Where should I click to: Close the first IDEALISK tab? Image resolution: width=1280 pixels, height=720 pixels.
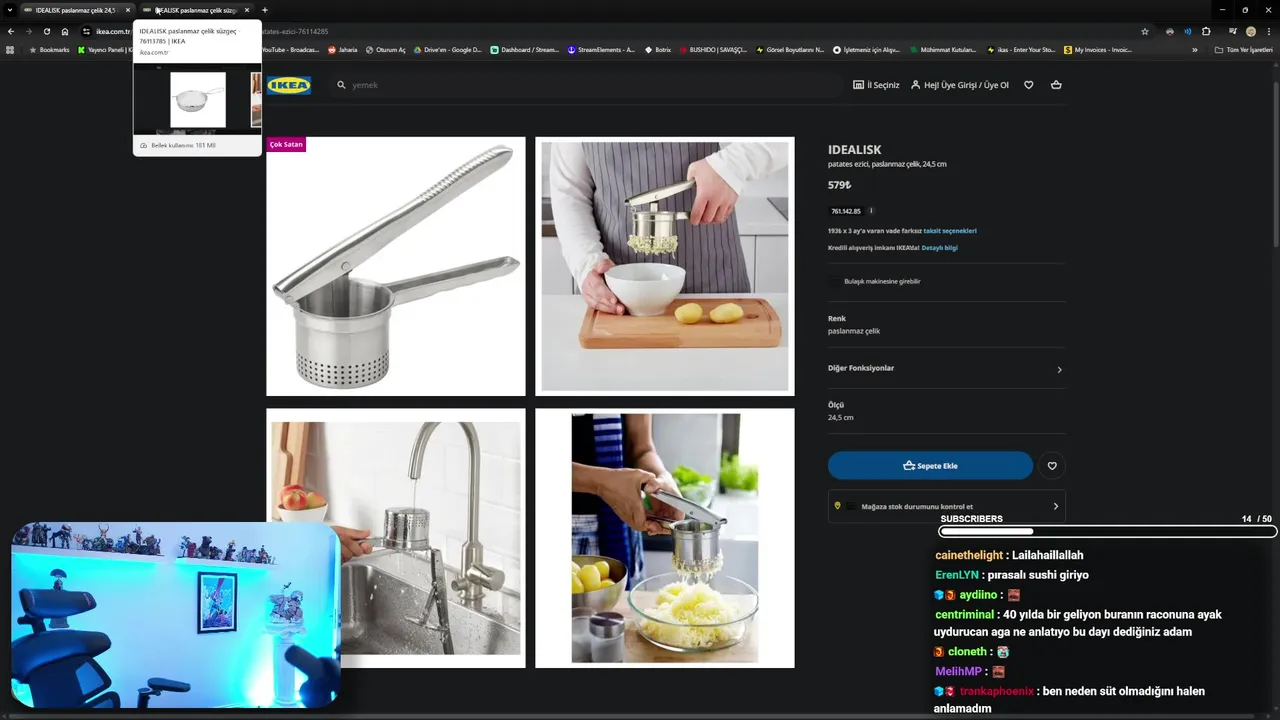click(127, 10)
